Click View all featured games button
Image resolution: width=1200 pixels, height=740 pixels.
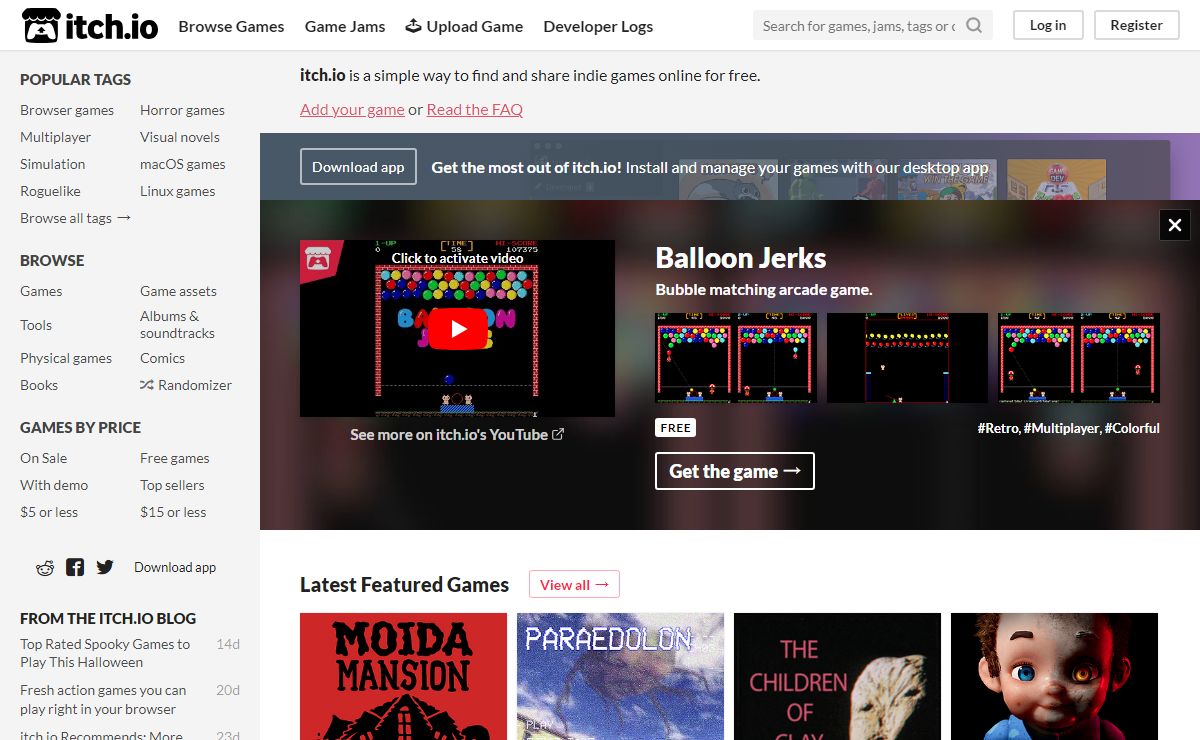tap(574, 584)
